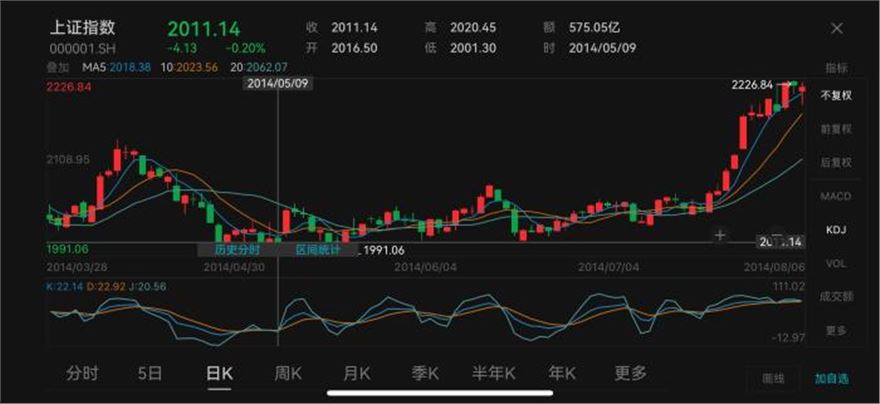Switch to 前复权 adjustment mode

click(x=835, y=129)
